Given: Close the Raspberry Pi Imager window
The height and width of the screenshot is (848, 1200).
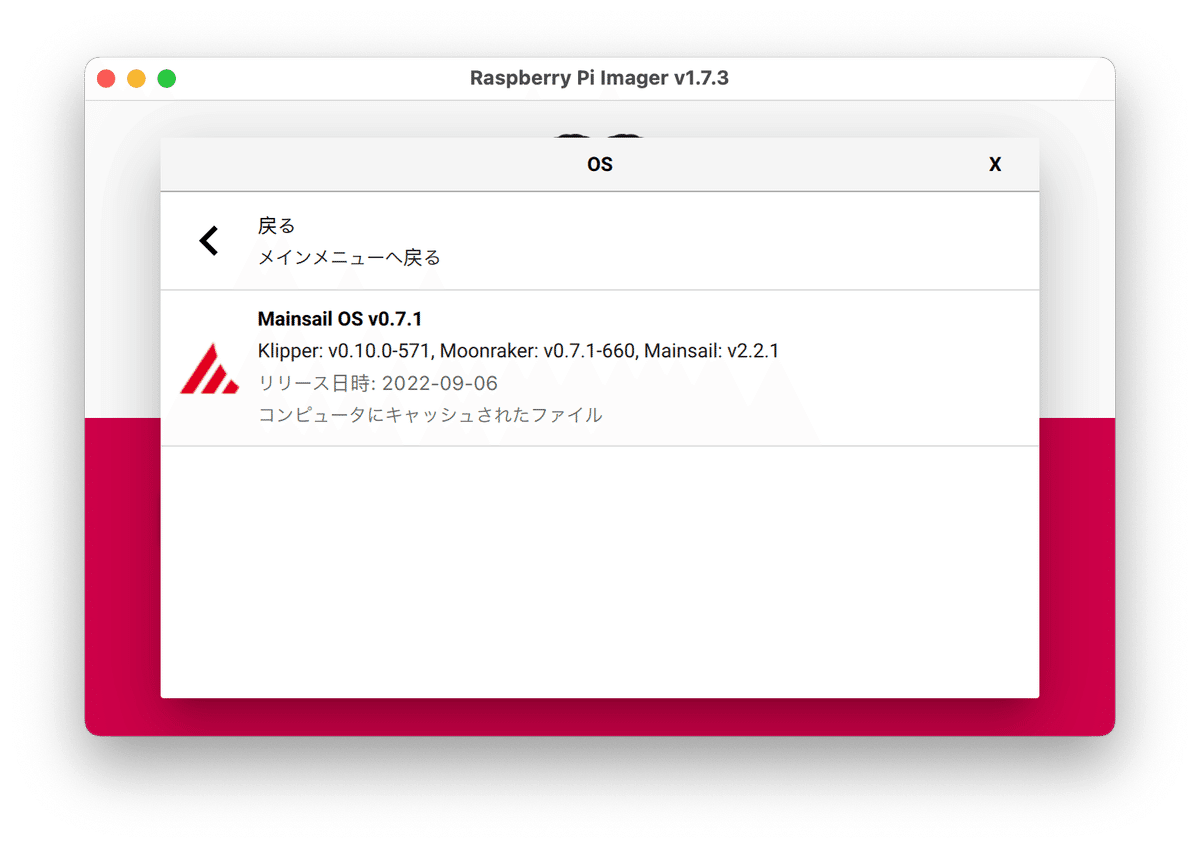Looking at the screenshot, I should point(106,78).
